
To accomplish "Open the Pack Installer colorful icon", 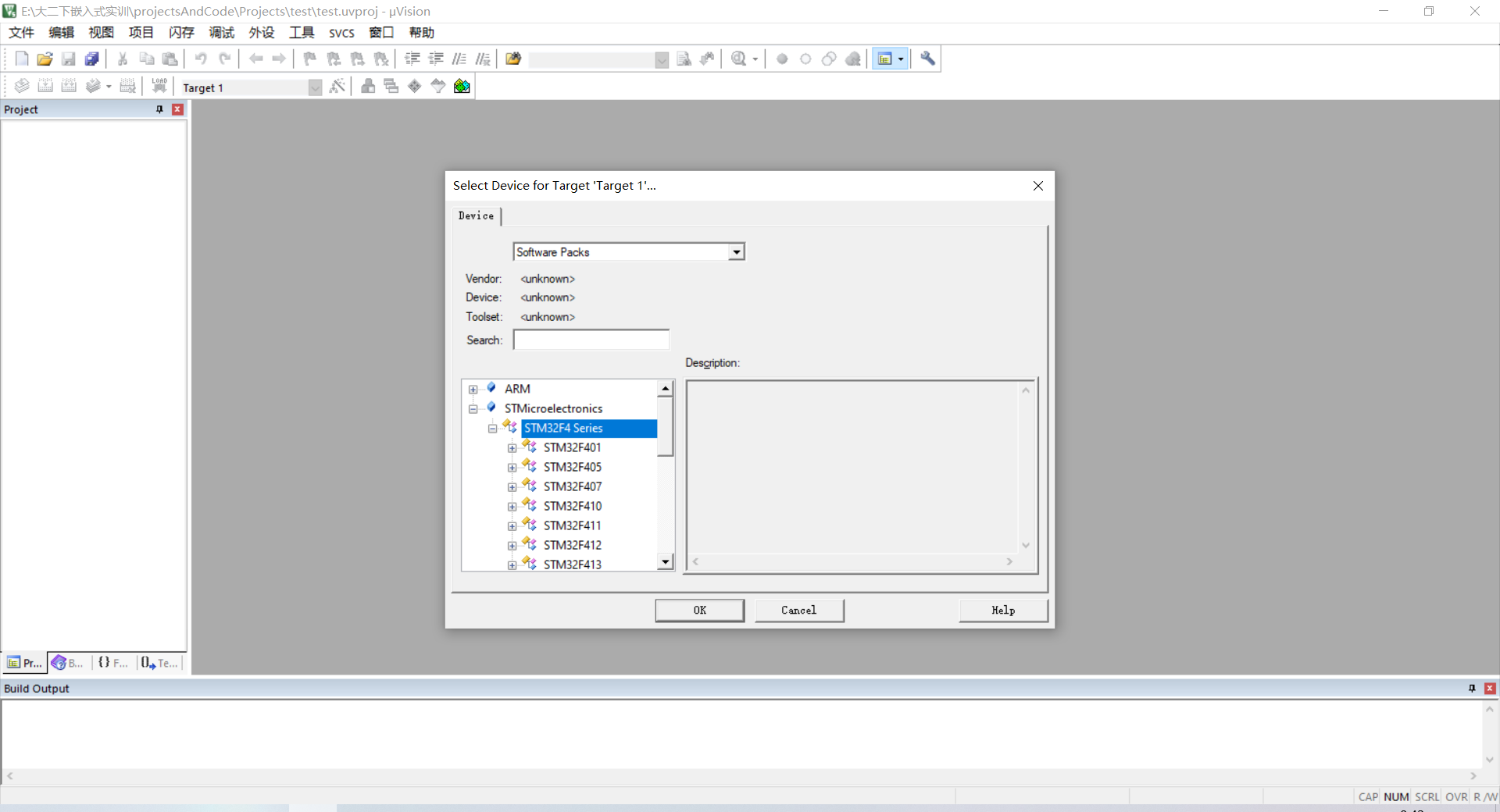I will (x=462, y=86).
